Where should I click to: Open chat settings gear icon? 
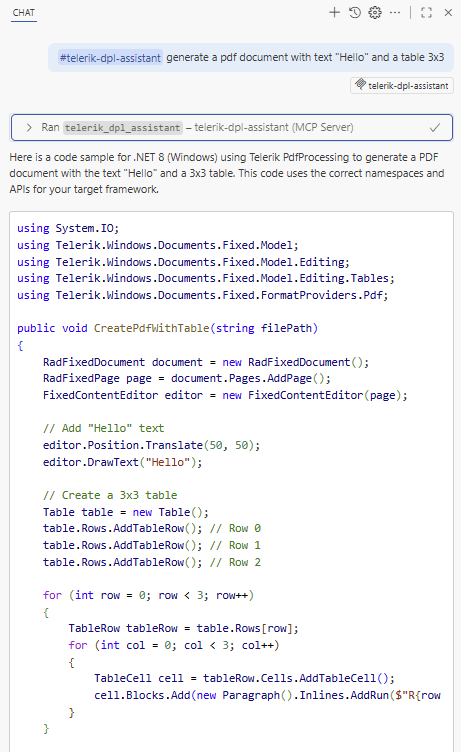[375, 12]
